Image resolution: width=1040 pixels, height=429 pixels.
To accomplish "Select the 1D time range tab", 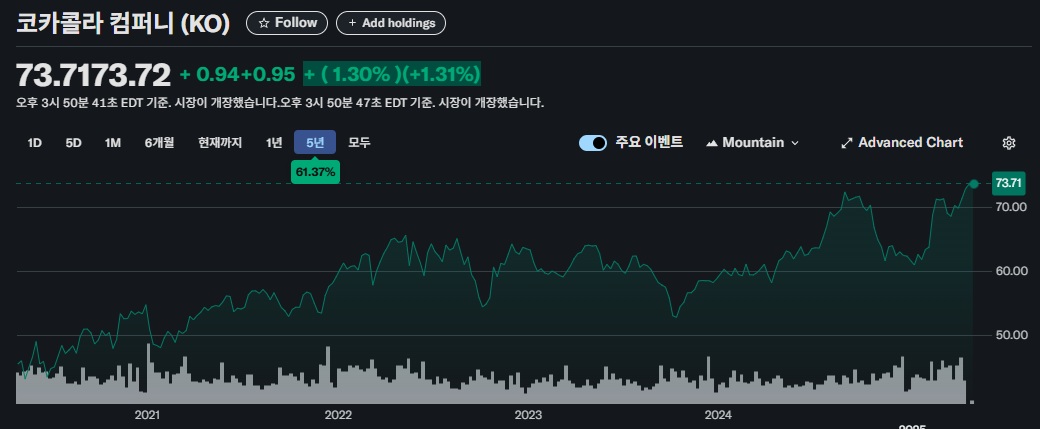I will point(34,143).
